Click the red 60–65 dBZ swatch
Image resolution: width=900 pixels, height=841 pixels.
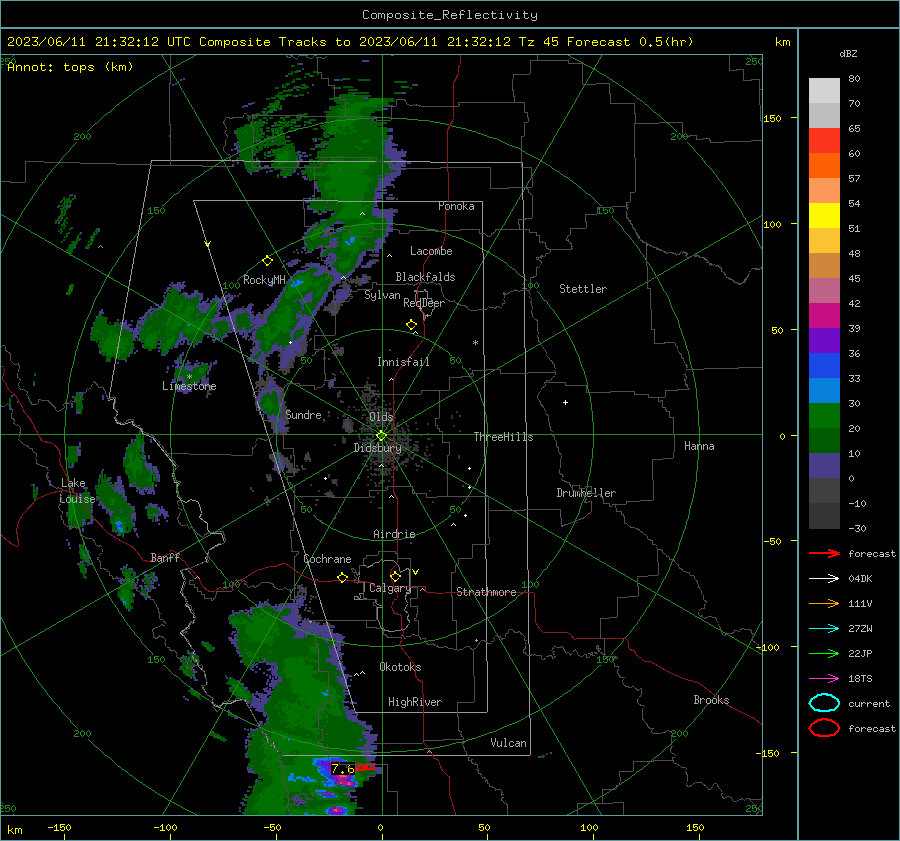824,141
